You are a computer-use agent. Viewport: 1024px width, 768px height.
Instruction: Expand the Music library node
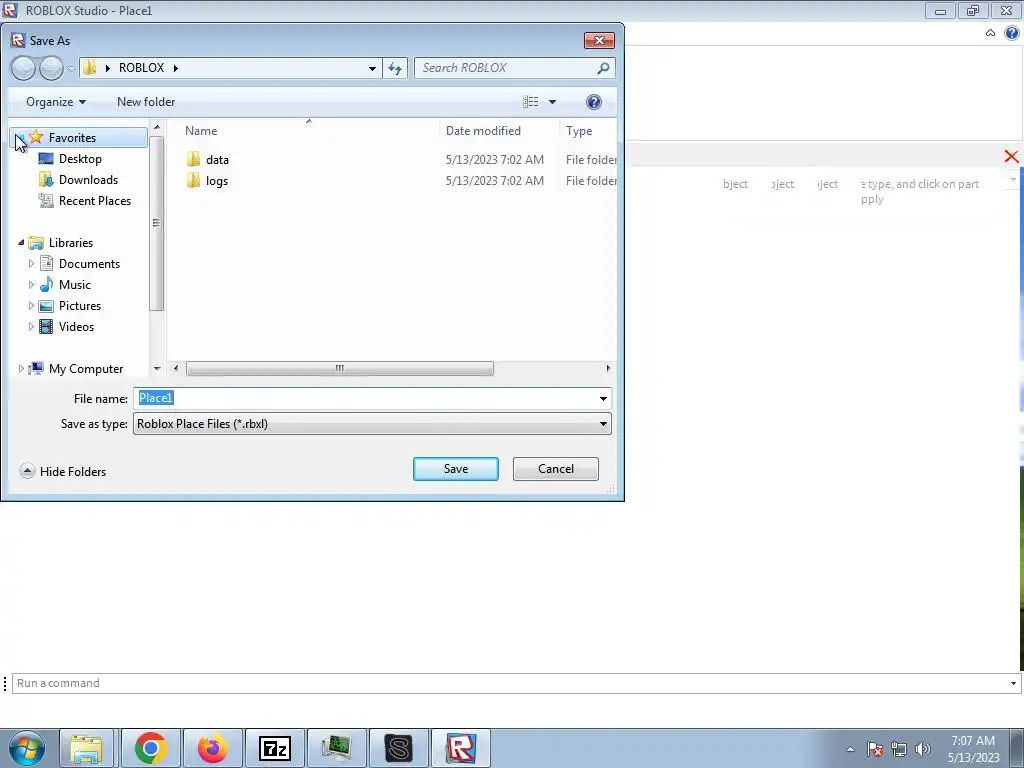point(31,284)
